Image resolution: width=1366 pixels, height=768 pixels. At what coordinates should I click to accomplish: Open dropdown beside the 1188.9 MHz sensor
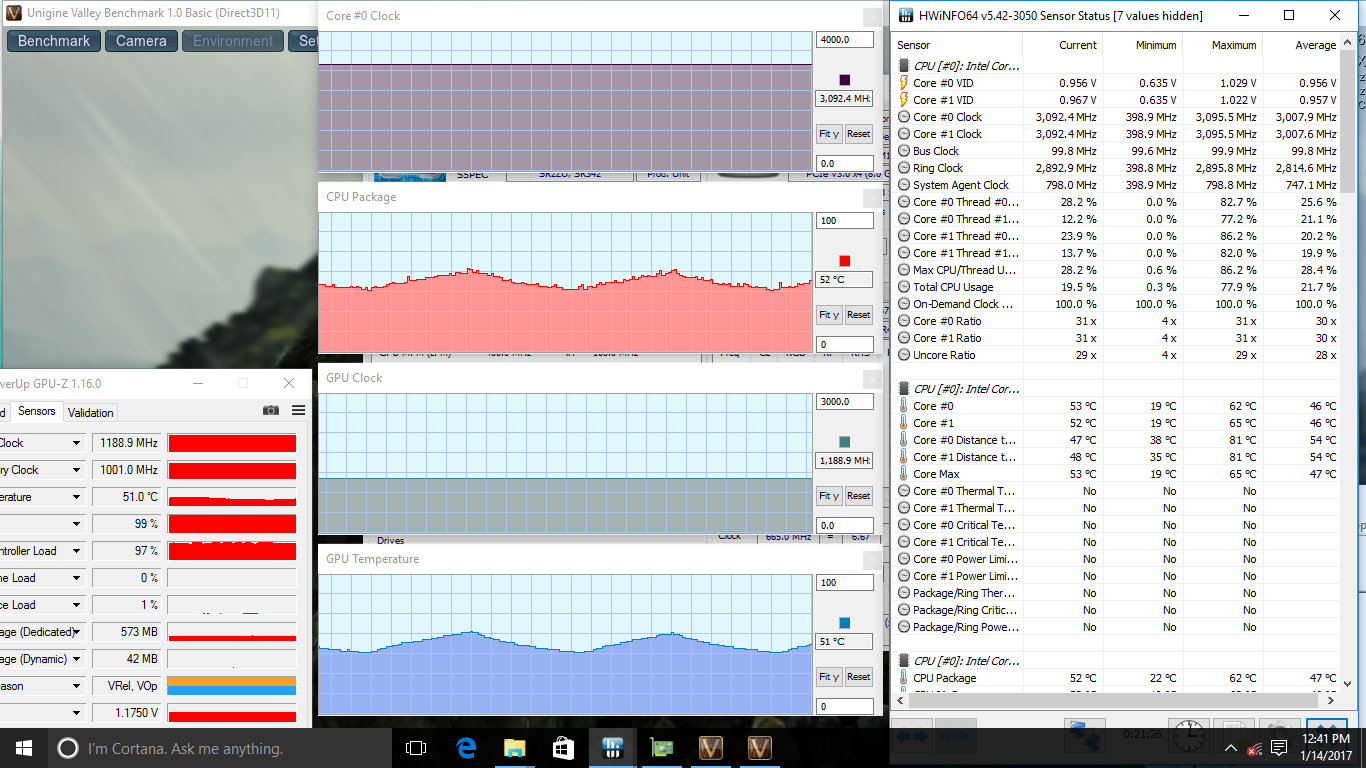[x=76, y=443]
